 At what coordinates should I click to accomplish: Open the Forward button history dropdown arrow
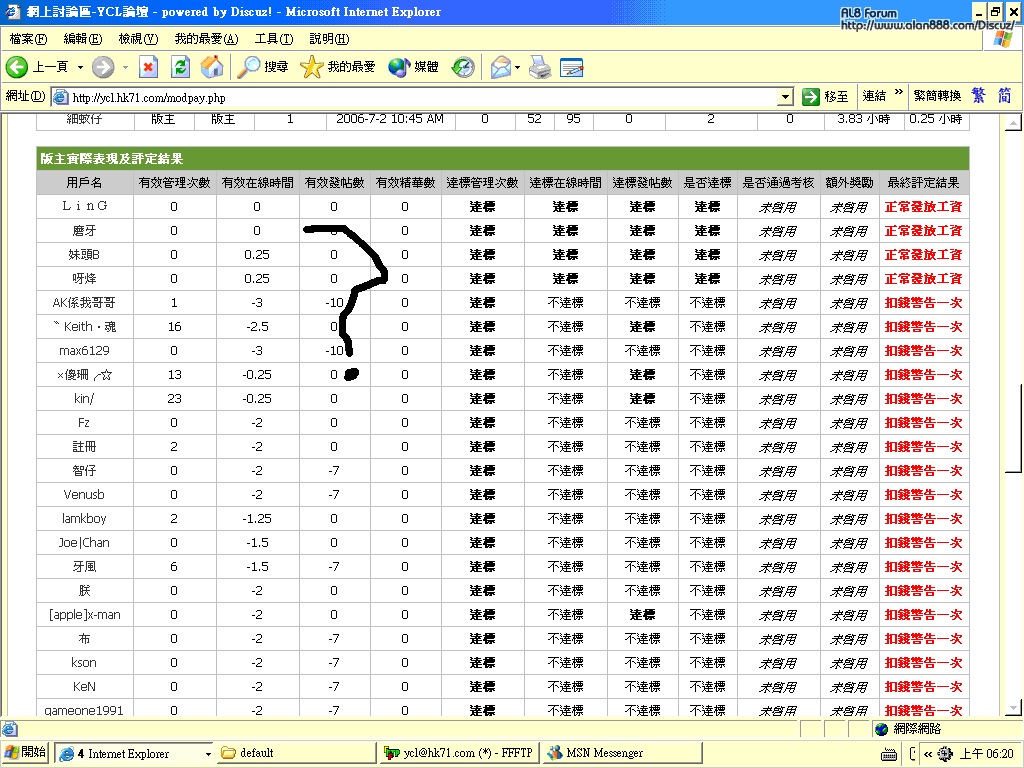[x=125, y=67]
